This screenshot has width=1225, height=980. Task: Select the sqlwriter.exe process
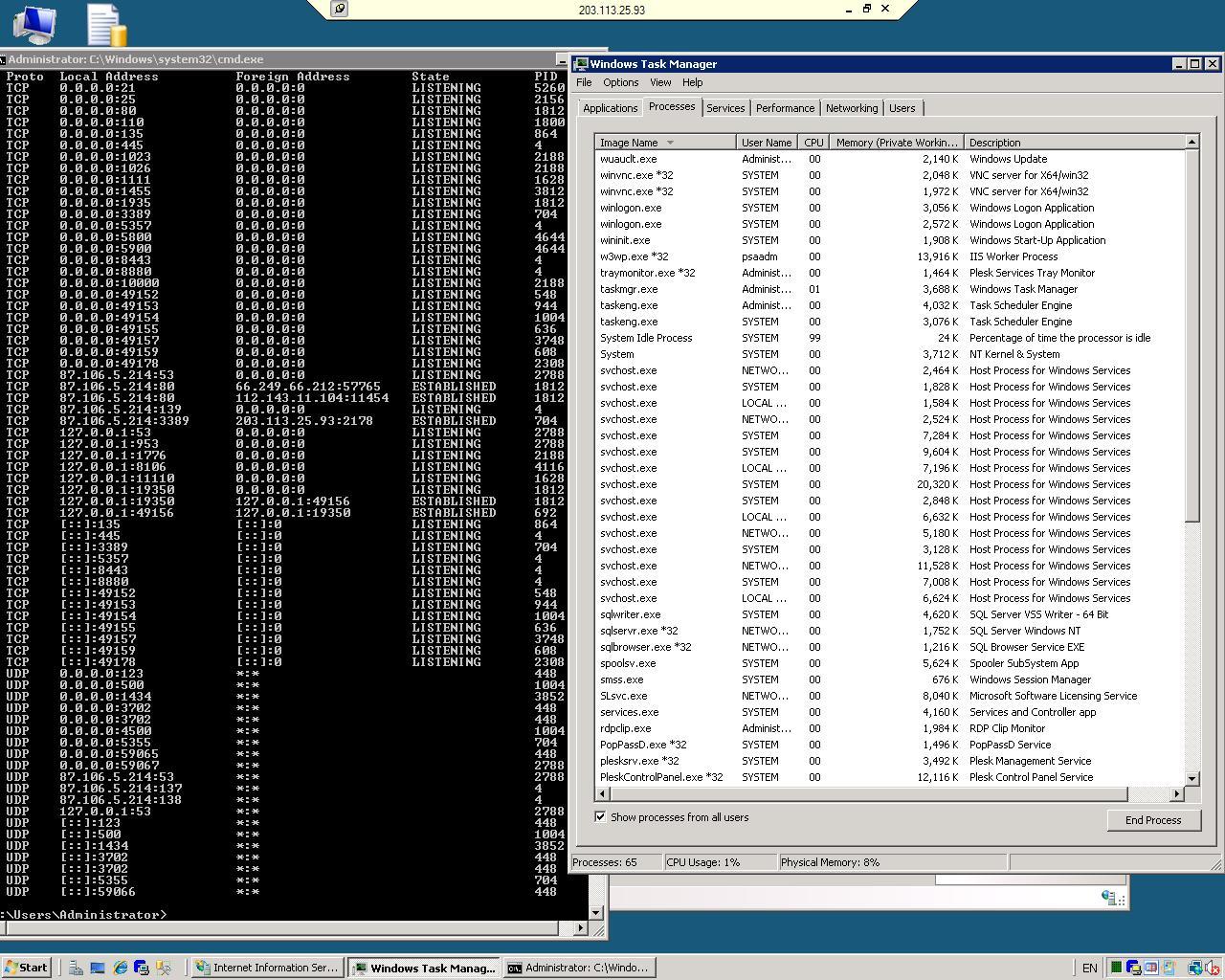click(x=889, y=614)
